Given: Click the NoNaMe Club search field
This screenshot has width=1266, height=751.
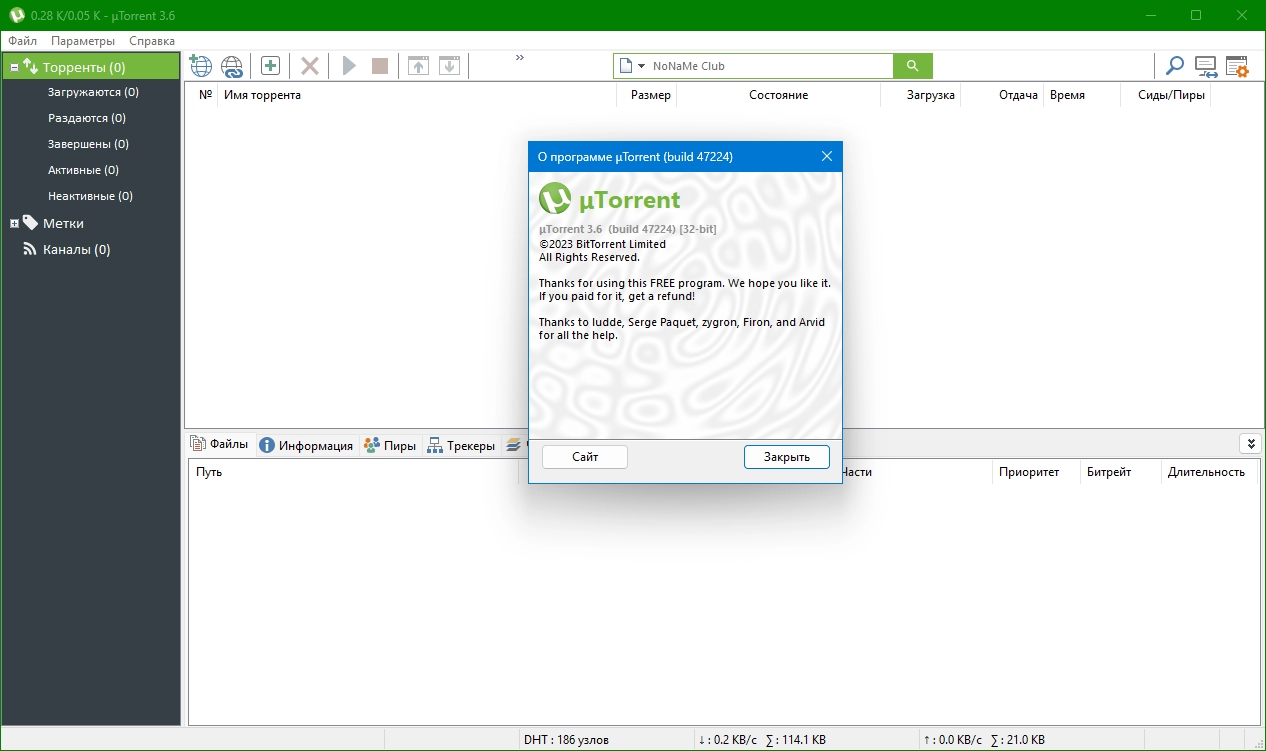Looking at the screenshot, I should pos(770,66).
